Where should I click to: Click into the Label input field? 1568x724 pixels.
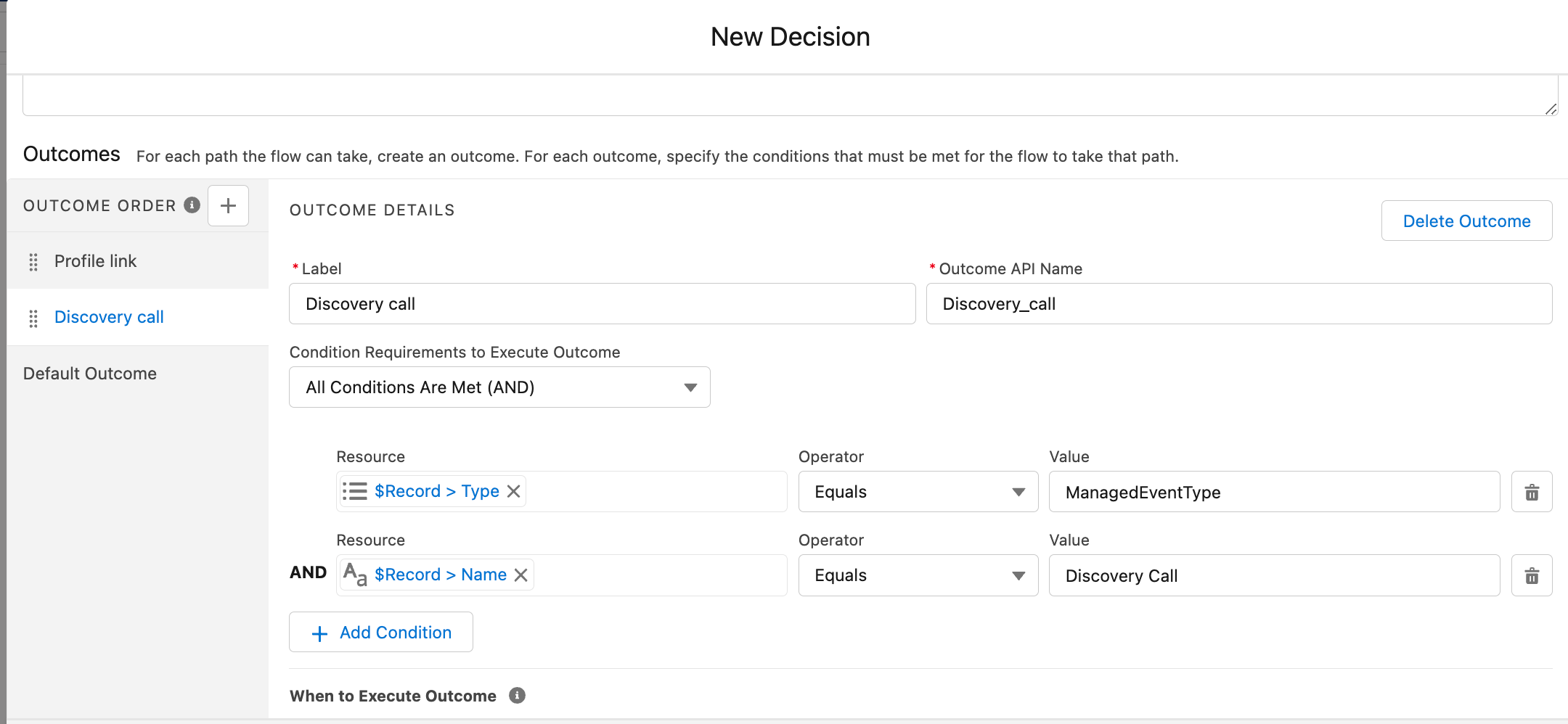[x=602, y=304]
